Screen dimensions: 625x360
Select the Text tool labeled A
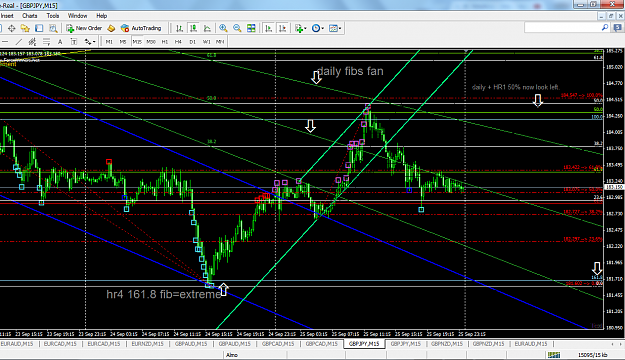pyautogui.click(x=60, y=42)
